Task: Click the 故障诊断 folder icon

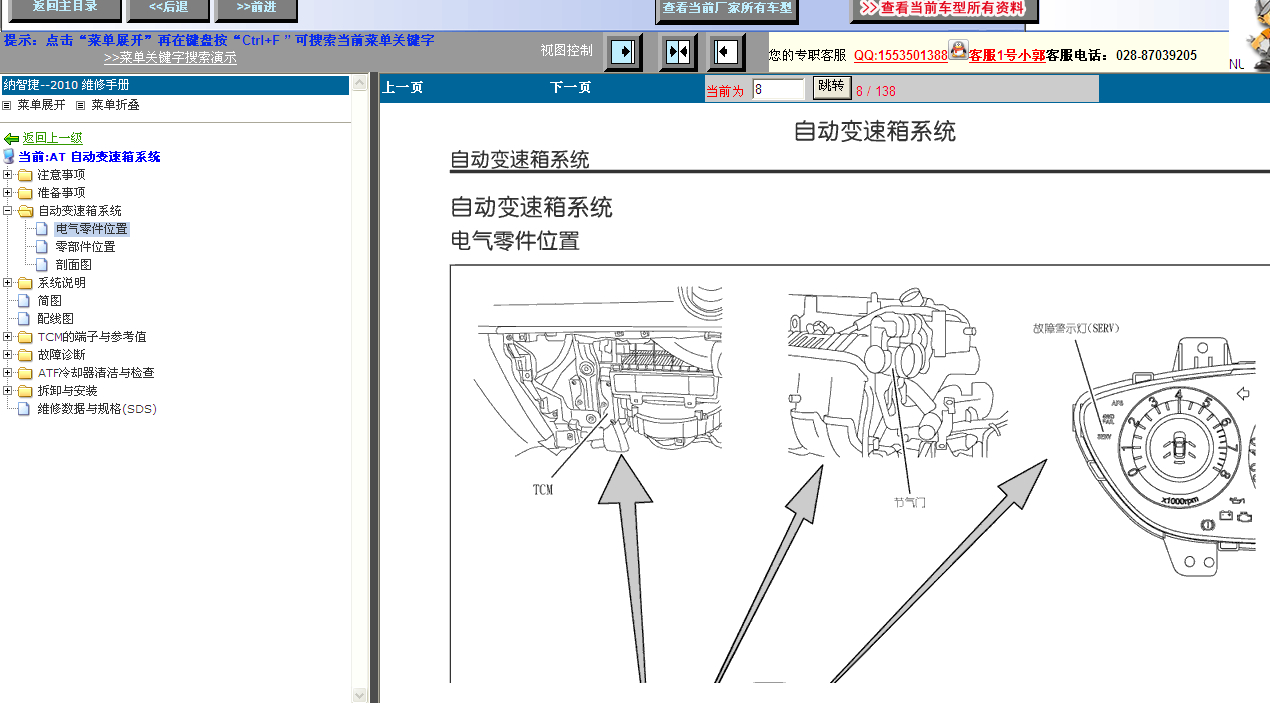Action: (26, 355)
